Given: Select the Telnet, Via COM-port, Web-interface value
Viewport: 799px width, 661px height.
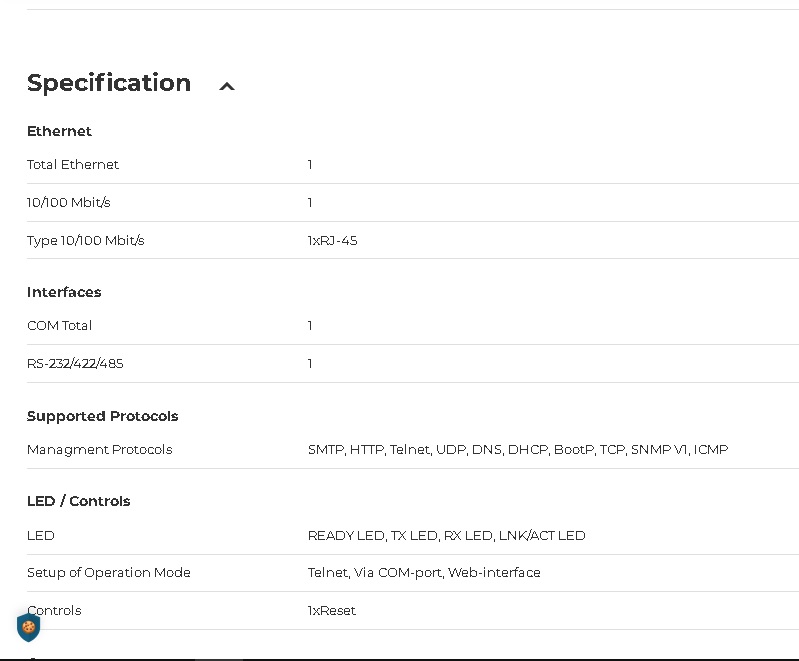Looking at the screenshot, I should [x=424, y=572].
